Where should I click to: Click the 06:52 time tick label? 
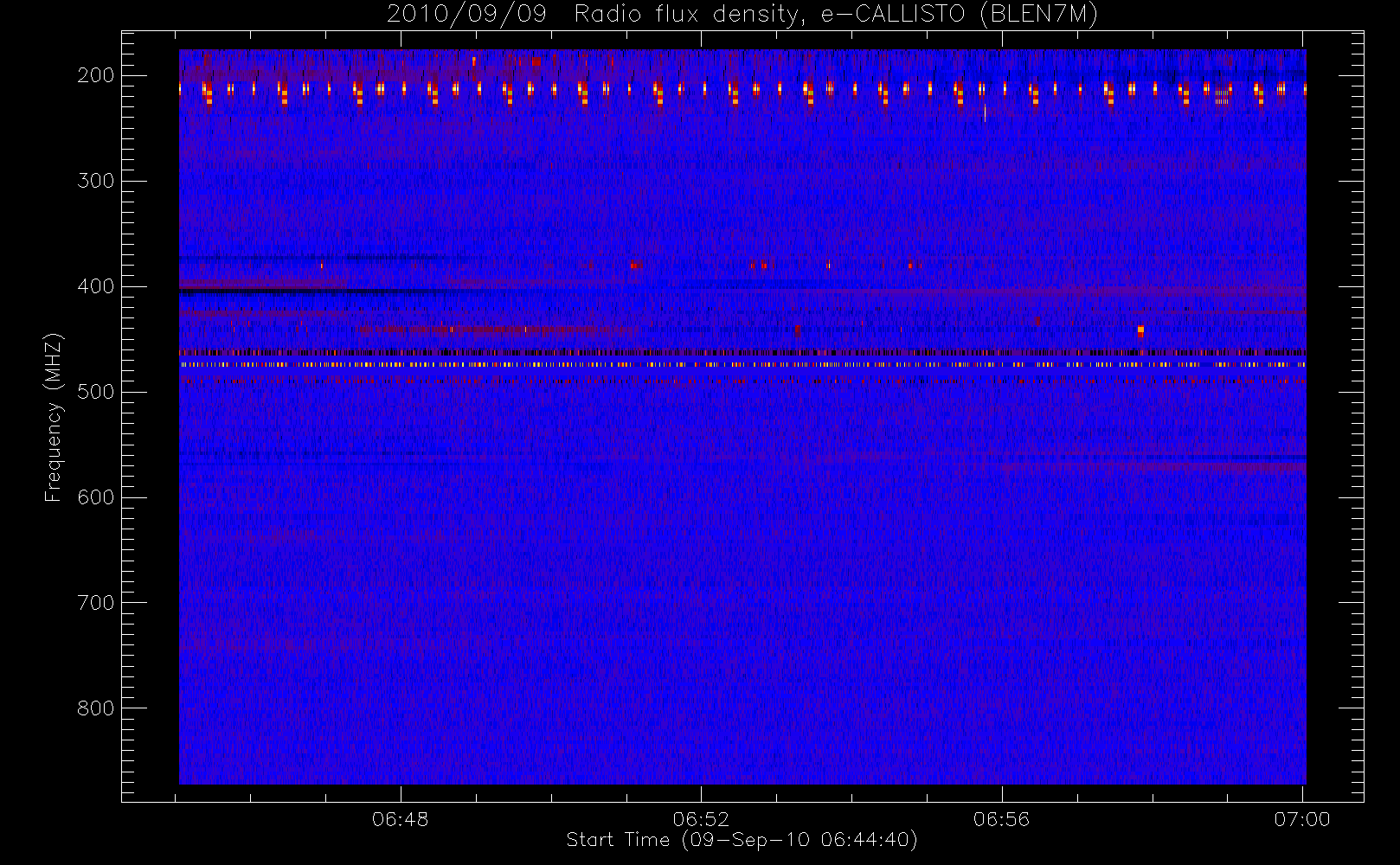(x=701, y=819)
